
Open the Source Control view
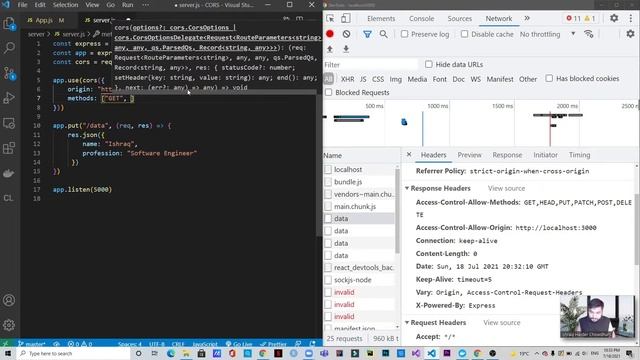(x=9, y=73)
